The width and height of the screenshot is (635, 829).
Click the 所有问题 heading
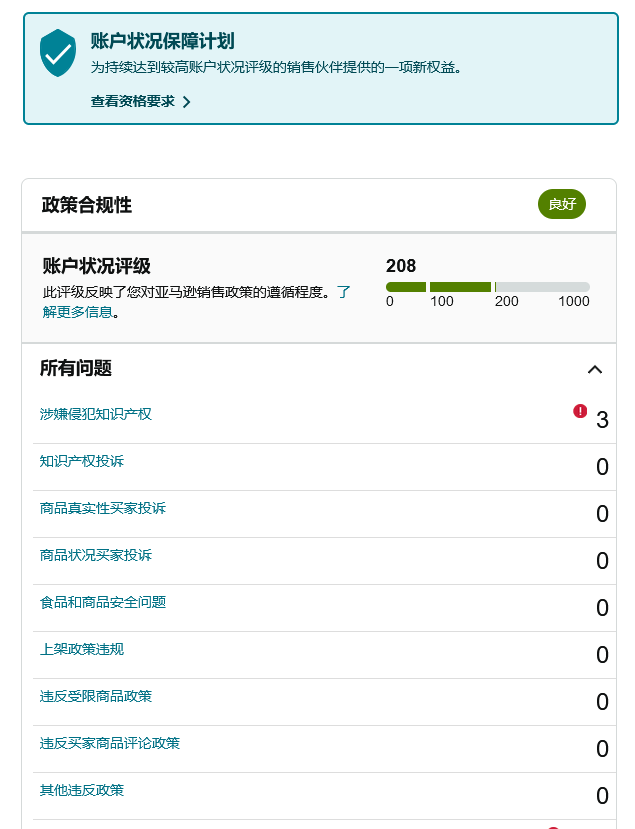coord(76,368)
